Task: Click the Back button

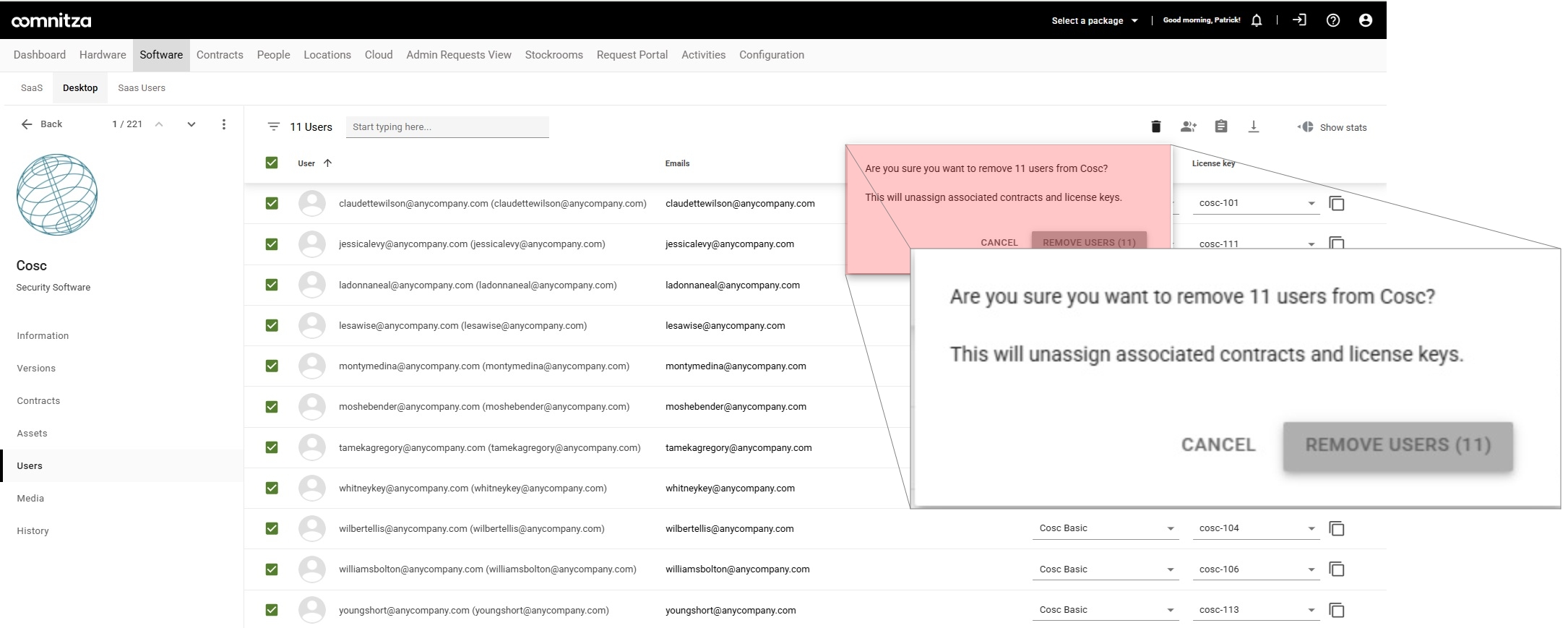Action: (41, 124)
